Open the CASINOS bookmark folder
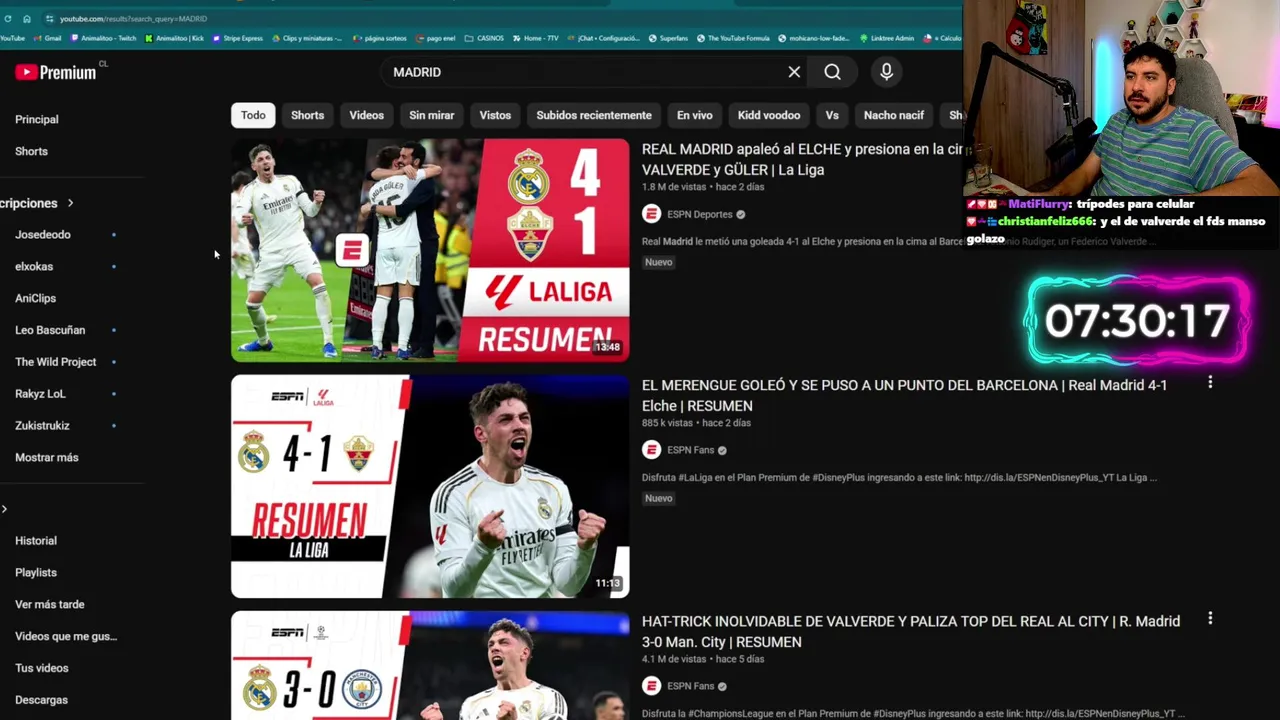This screenshot has width=1280, height=720. point(485,38)
